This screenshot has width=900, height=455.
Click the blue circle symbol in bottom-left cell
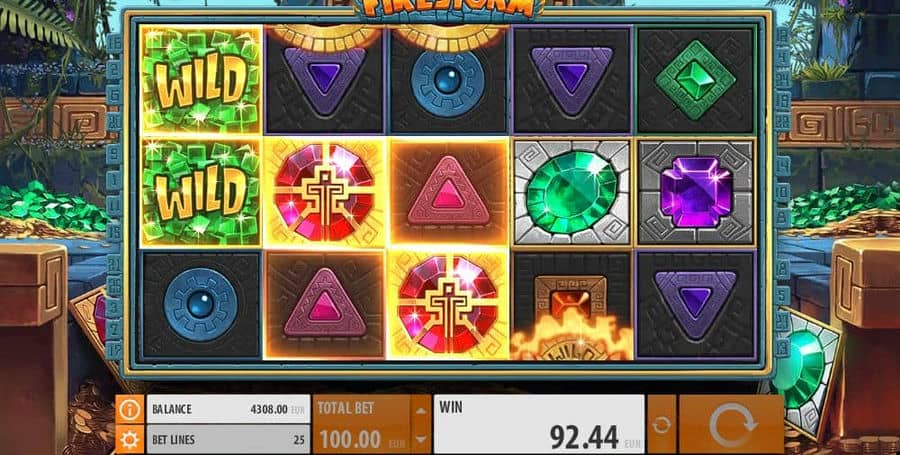point(200,305)
